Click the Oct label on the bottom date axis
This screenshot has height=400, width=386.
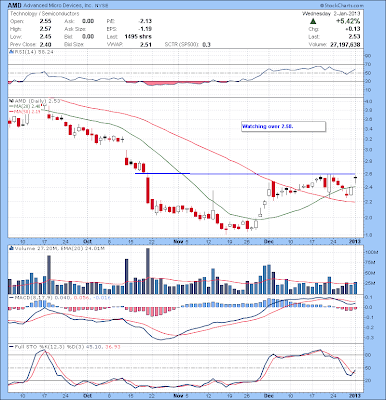(87, 396)
